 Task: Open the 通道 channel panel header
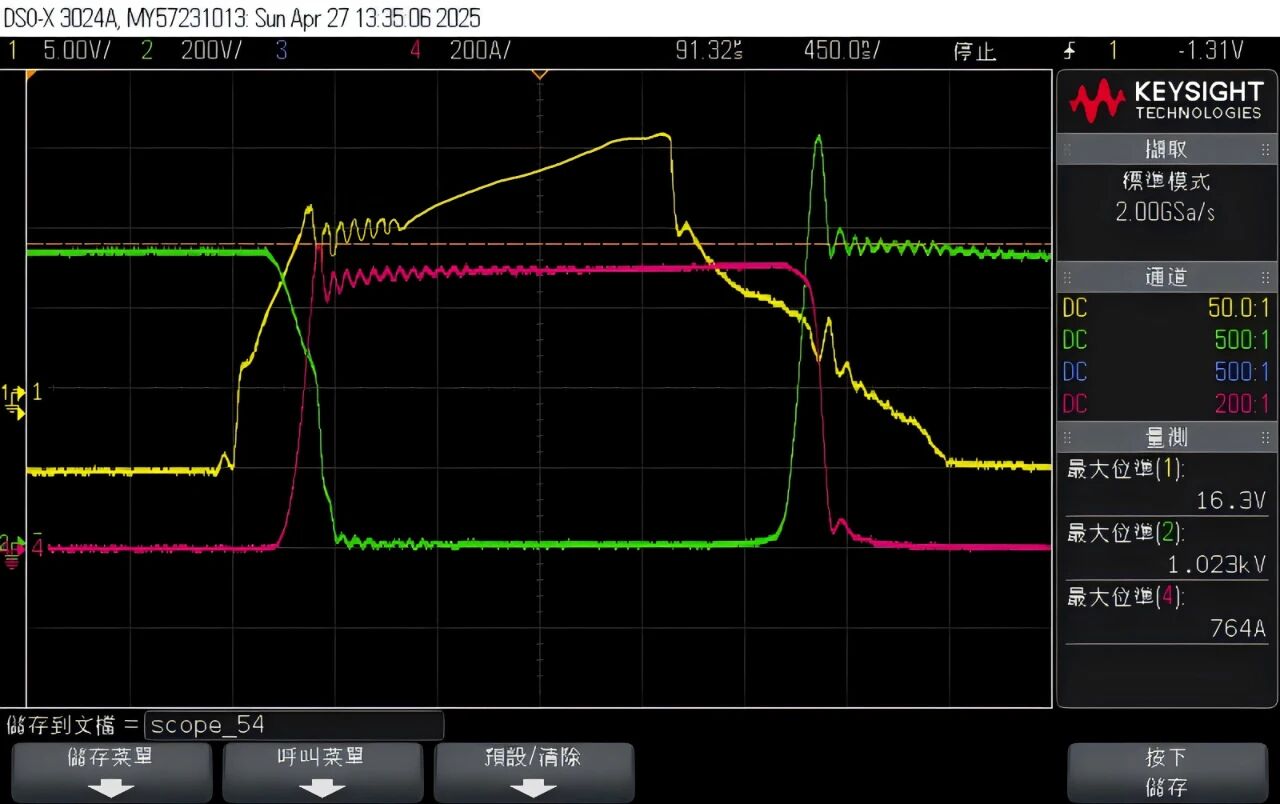pyautogui.click(x=1166, y=277)
